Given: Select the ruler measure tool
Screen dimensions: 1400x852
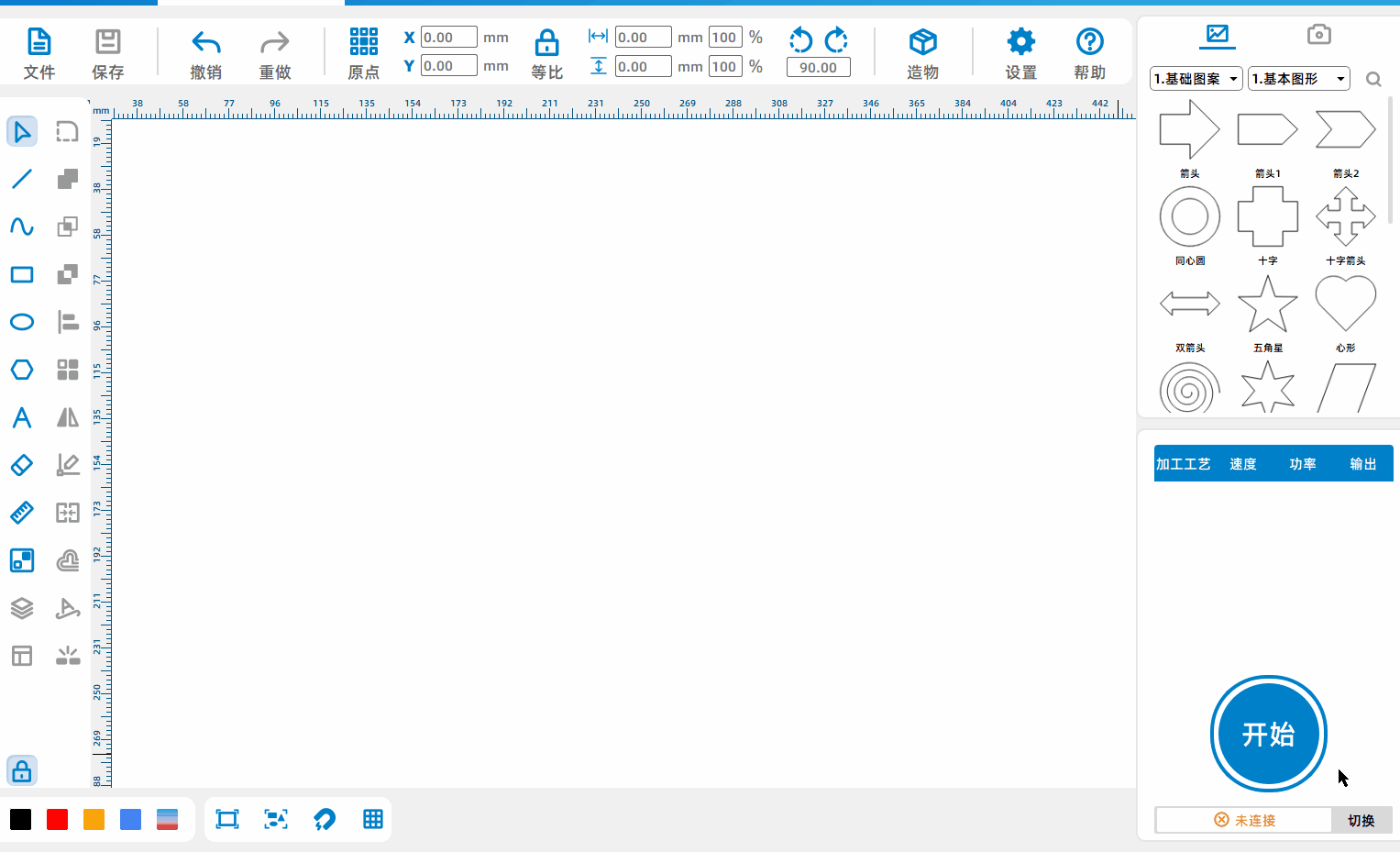Looking at the screenshot, I should point(22,513).
